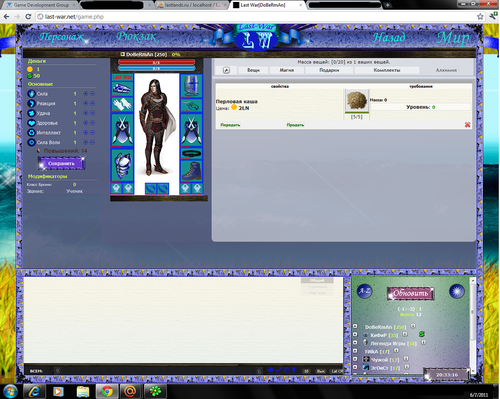
Task: Expand the Чужой player entry
Action: (355, 359)
